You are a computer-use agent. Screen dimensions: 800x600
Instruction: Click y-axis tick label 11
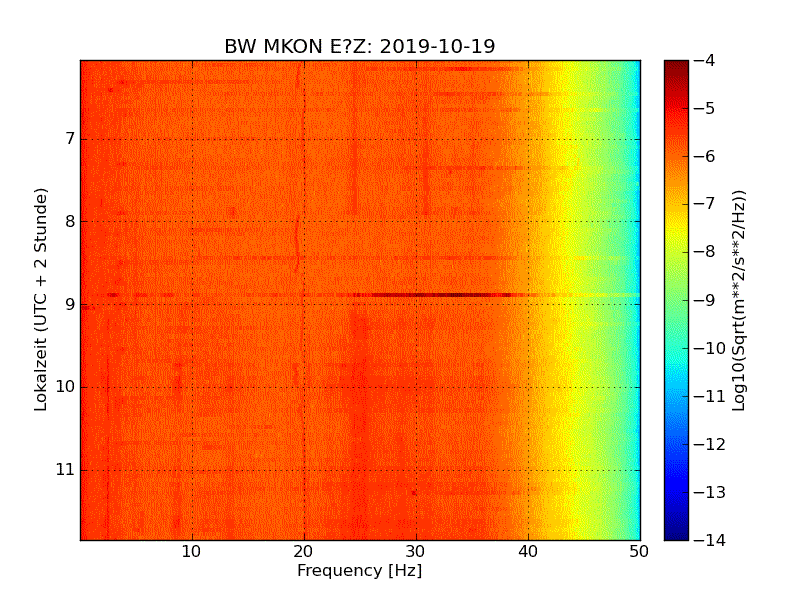coord(65,470)
